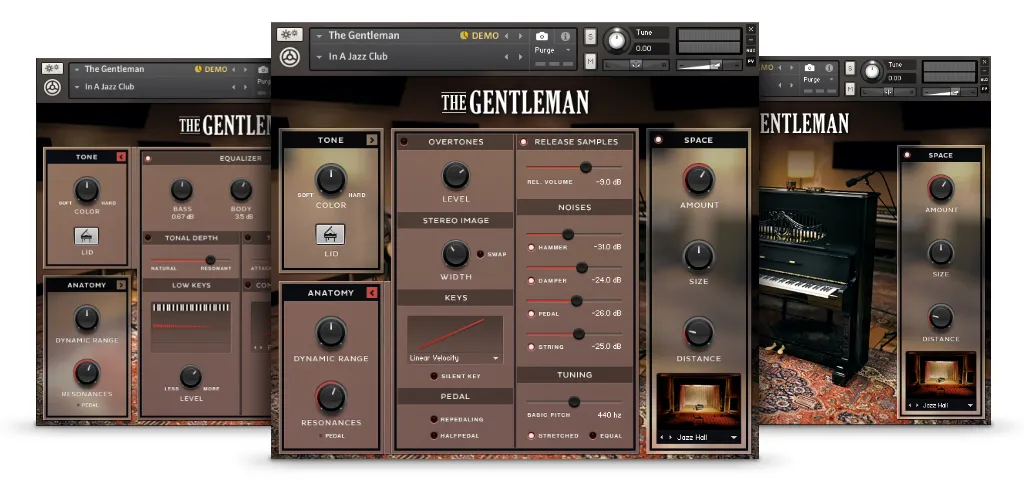1024x483 pixels.
Task: Toggle PEDAL noise under Noises in center window
Action: click(531, 313)
